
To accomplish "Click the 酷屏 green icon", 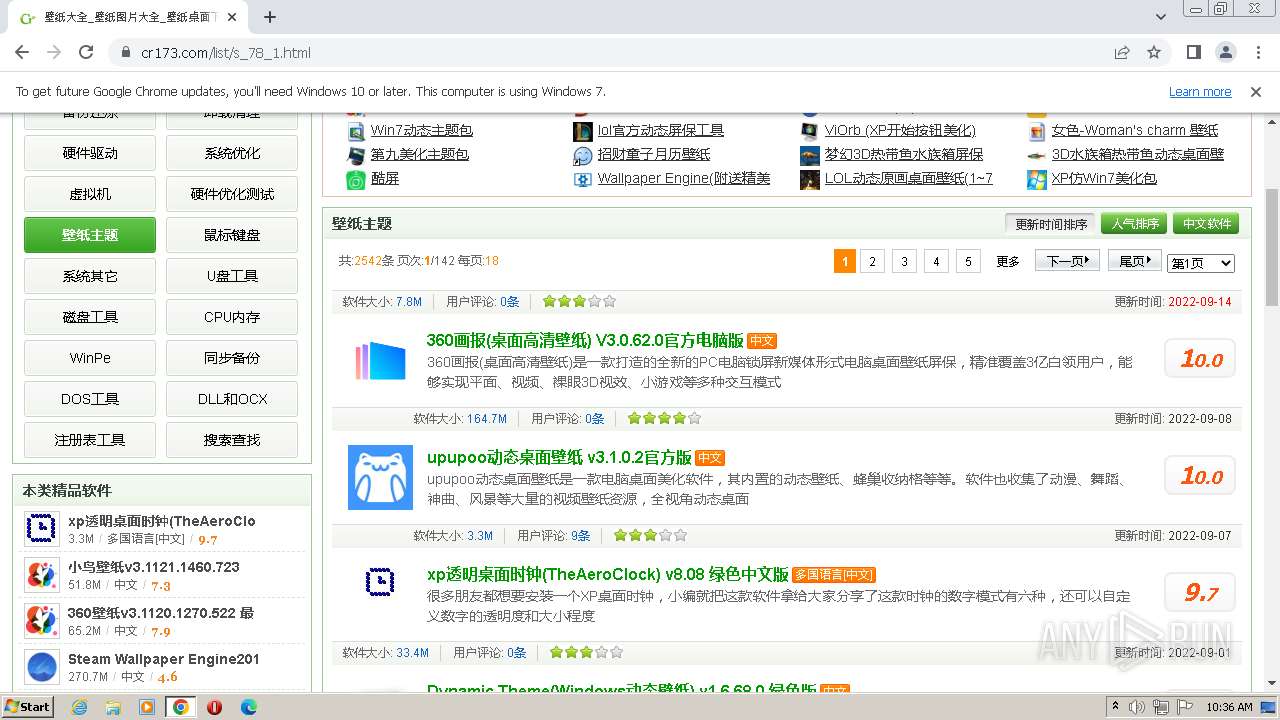I will 356,179.
